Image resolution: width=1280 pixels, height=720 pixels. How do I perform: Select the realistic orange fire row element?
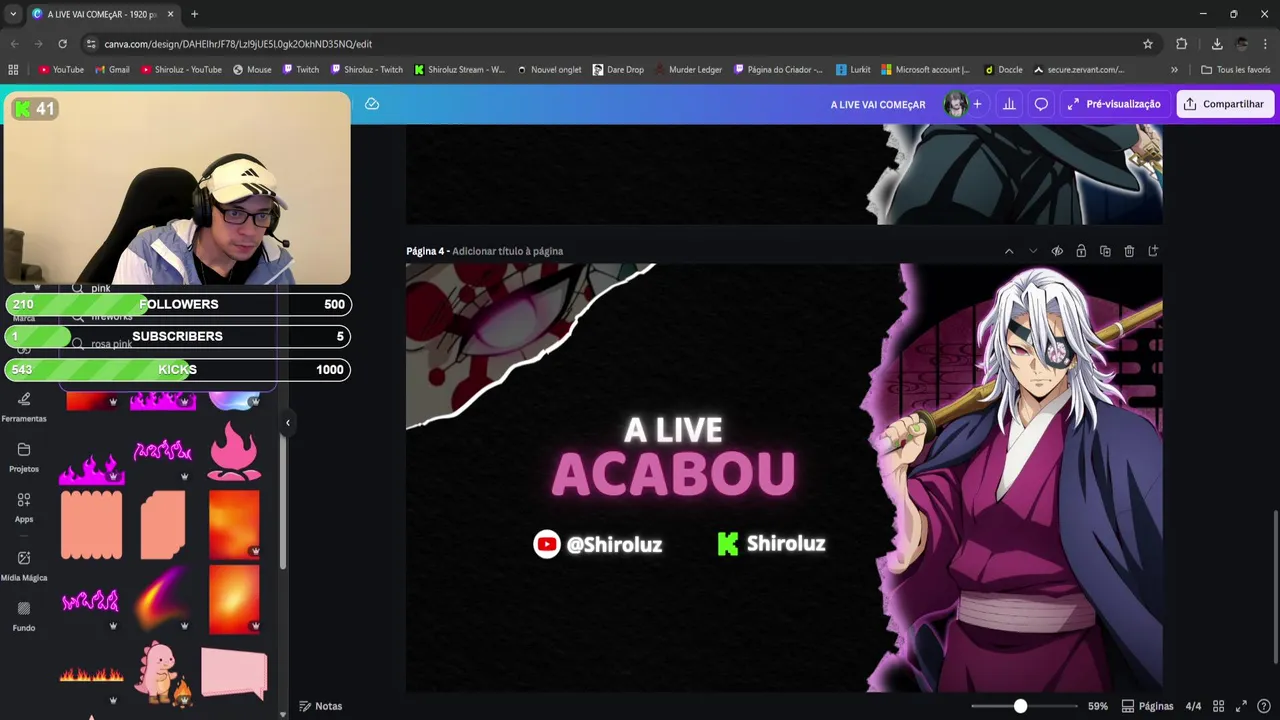click(91, 675)
